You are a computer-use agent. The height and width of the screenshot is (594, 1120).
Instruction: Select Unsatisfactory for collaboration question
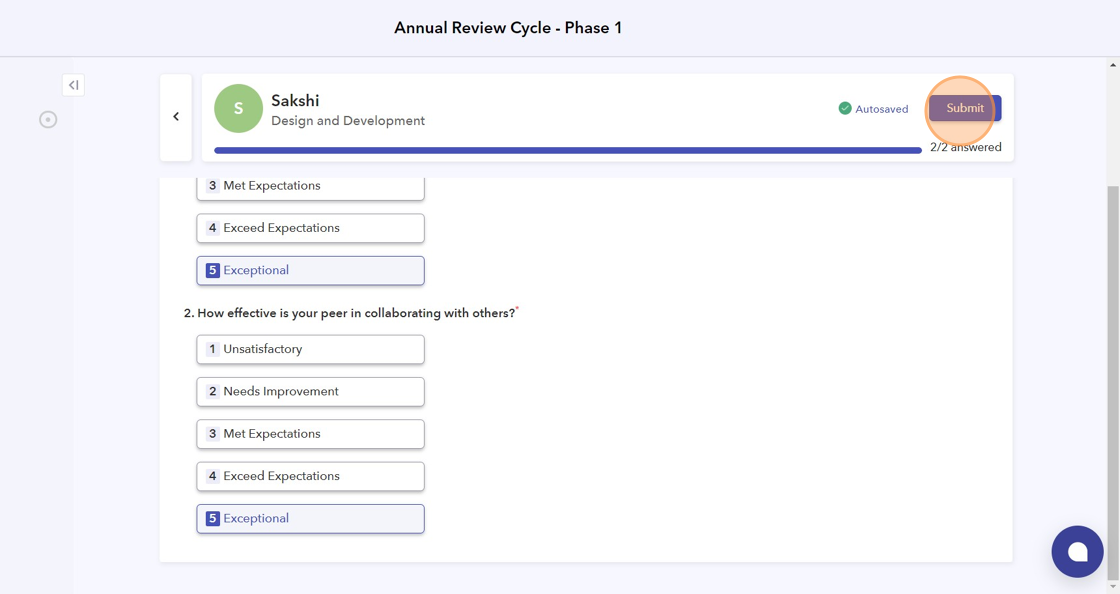click(310, 349)
